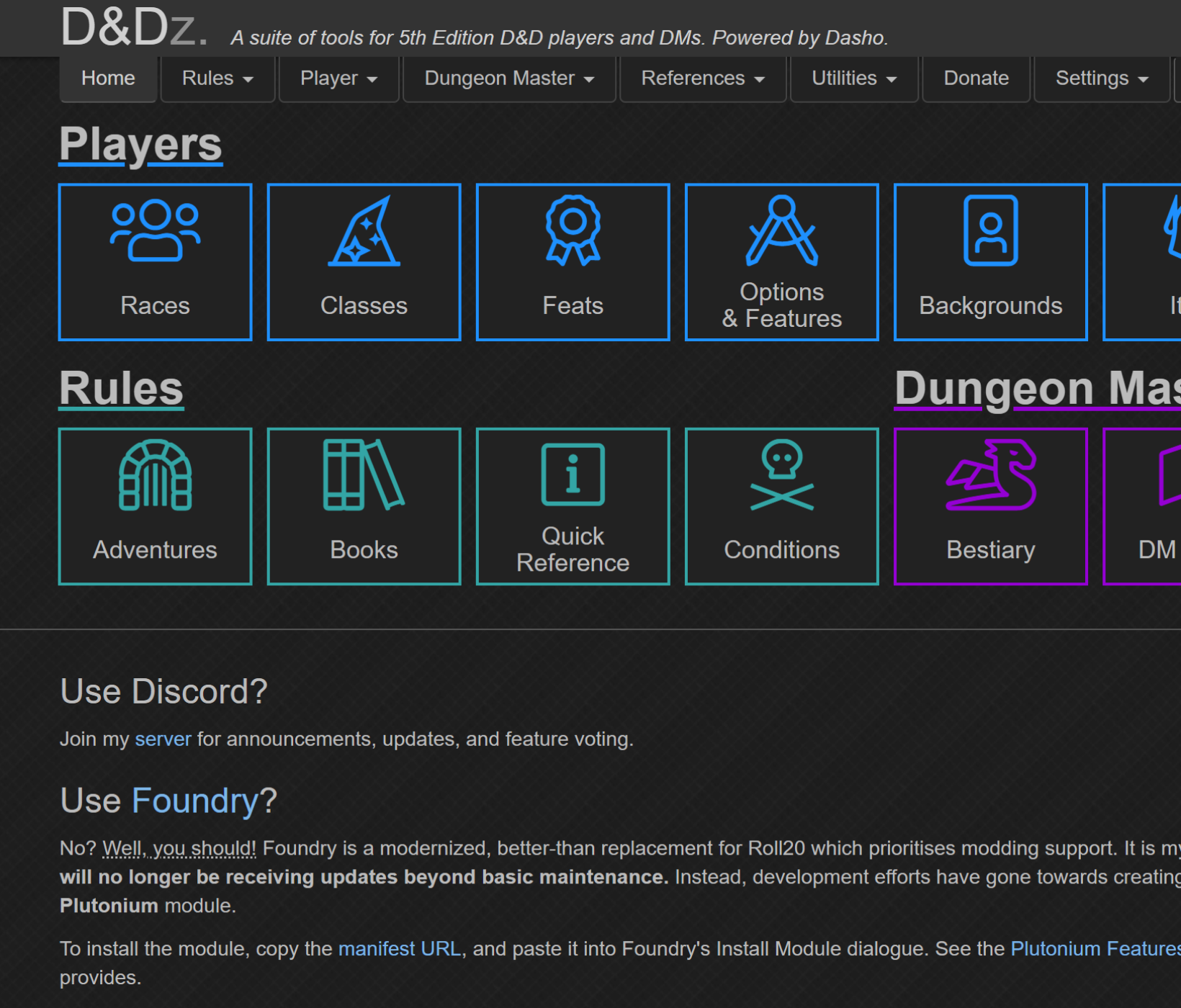
Task: Open the Adventures dungeon gate icon
Action: coord(155,475)
